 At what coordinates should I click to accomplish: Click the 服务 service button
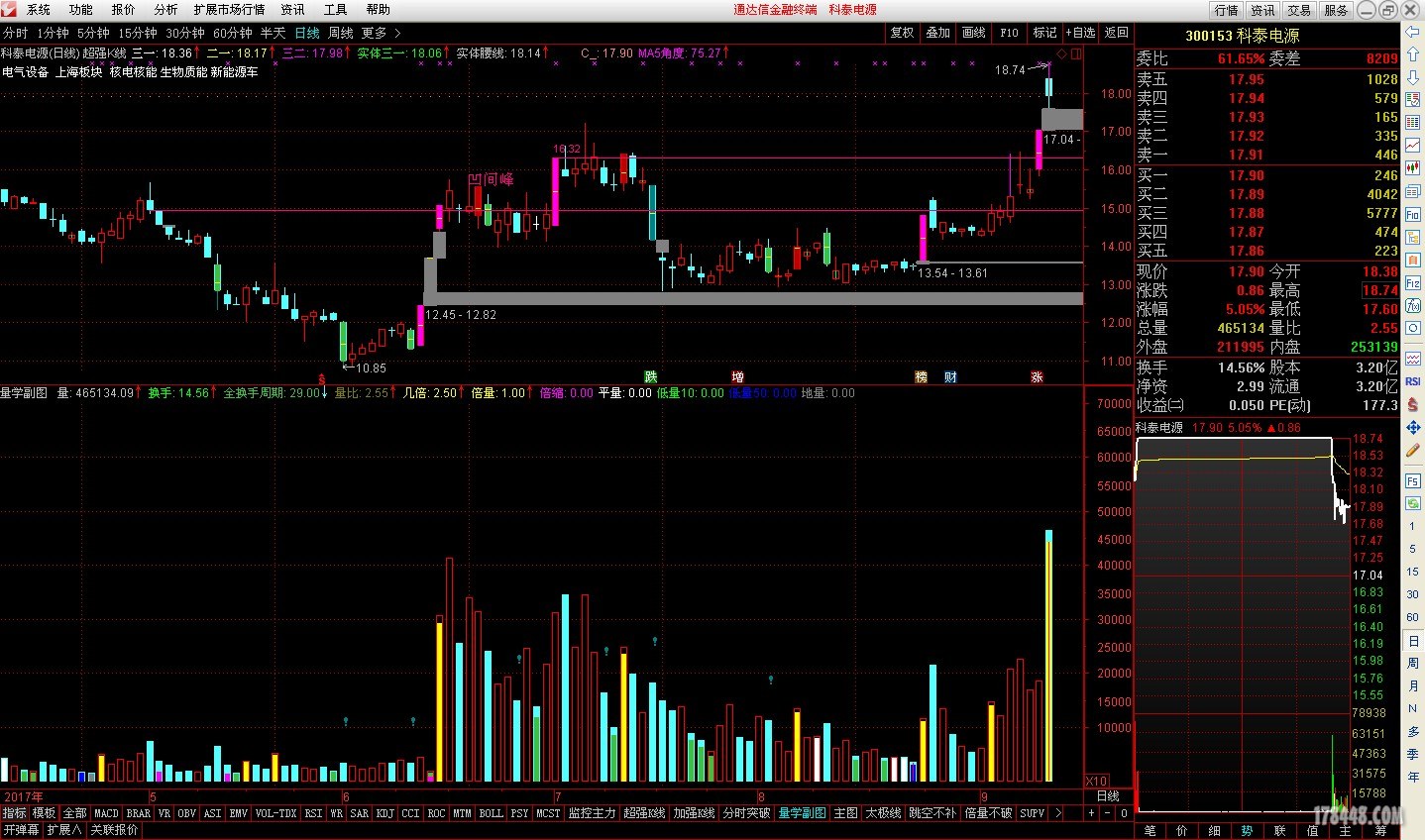point(1336,10)
